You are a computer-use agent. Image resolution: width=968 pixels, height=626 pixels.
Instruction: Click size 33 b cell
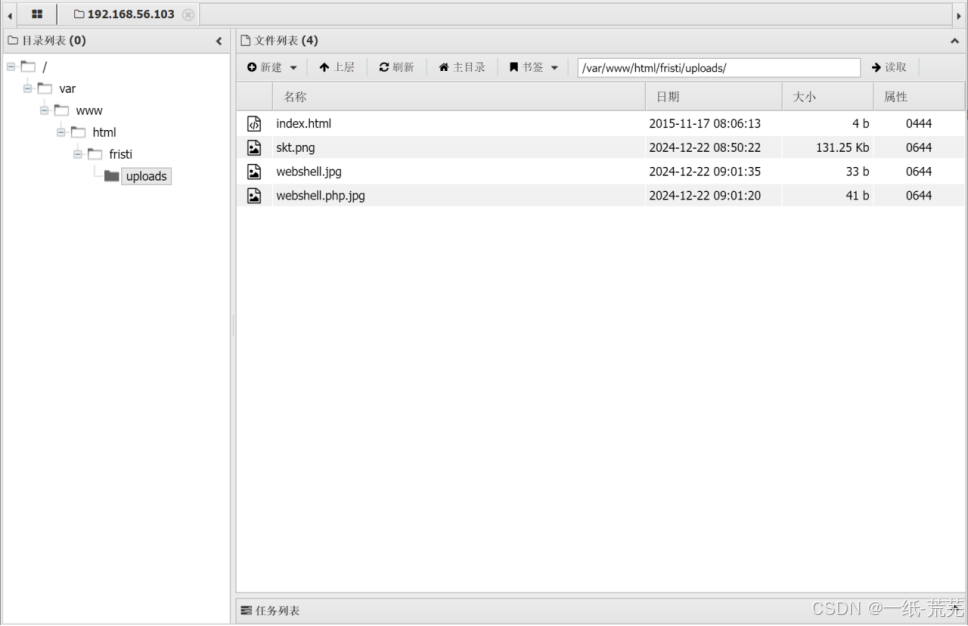[857, 172]
